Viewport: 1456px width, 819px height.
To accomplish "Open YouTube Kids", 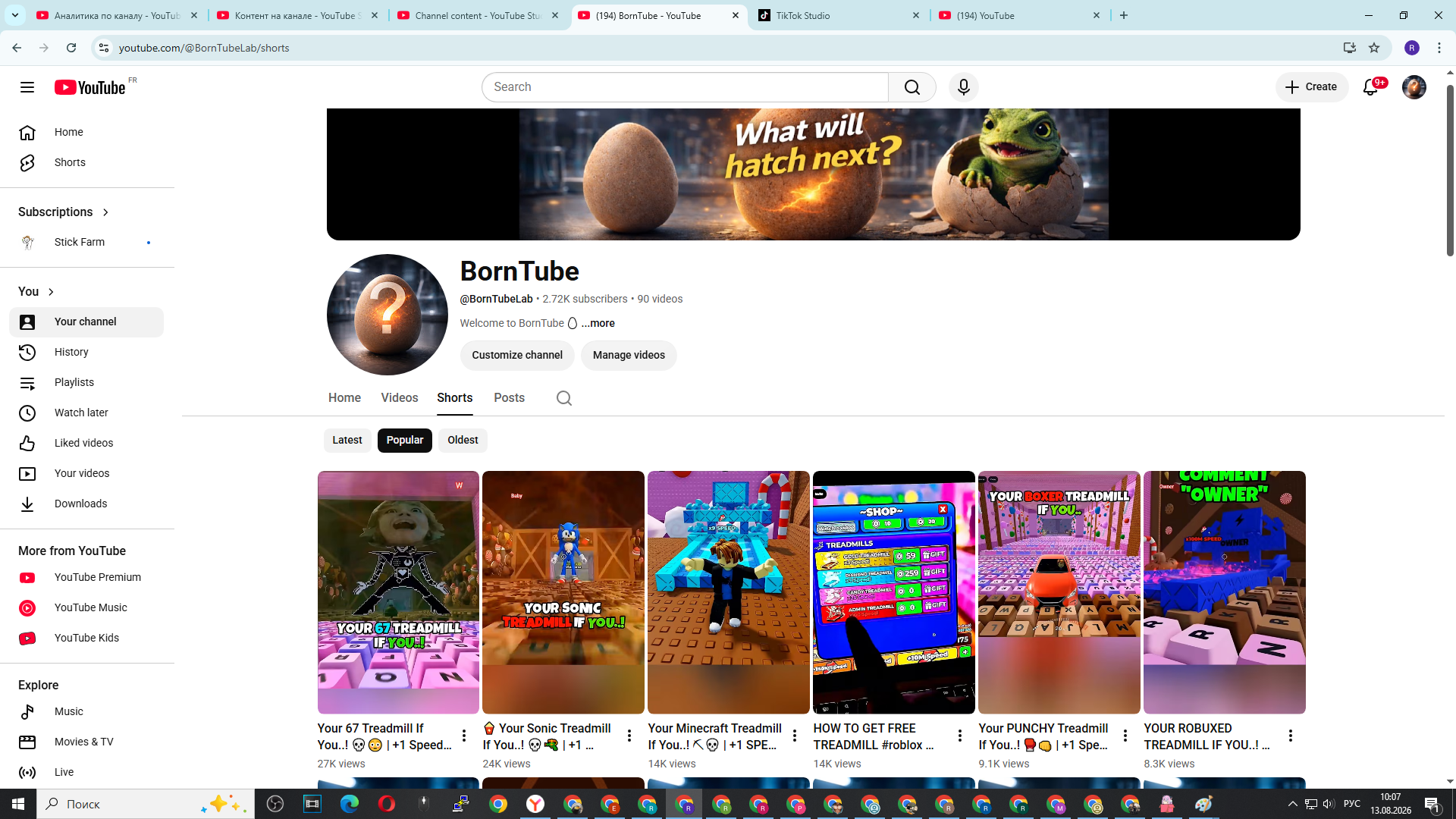I will point(86,638).
